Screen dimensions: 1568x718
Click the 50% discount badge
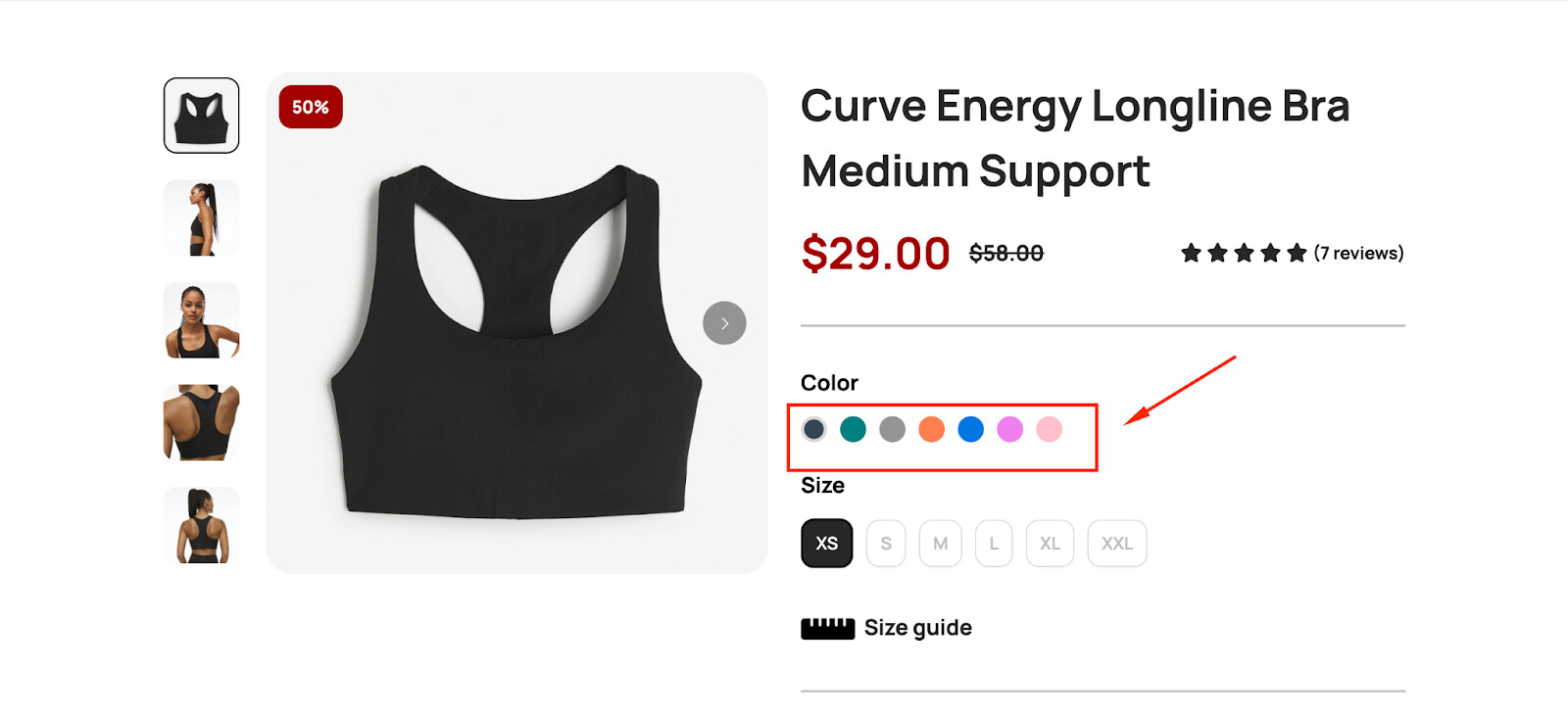(x=311, y=107)
